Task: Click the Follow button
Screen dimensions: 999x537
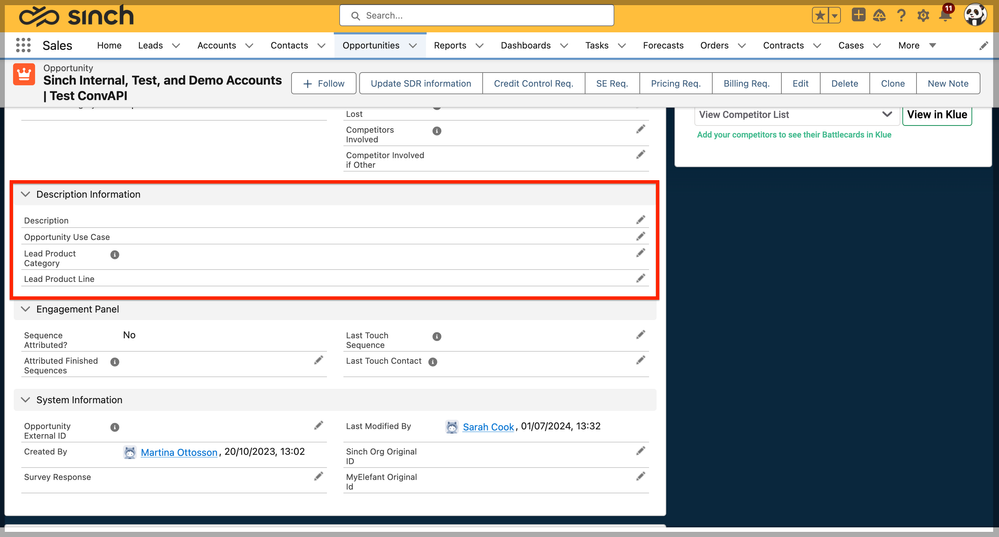Action: coord(324,83)
